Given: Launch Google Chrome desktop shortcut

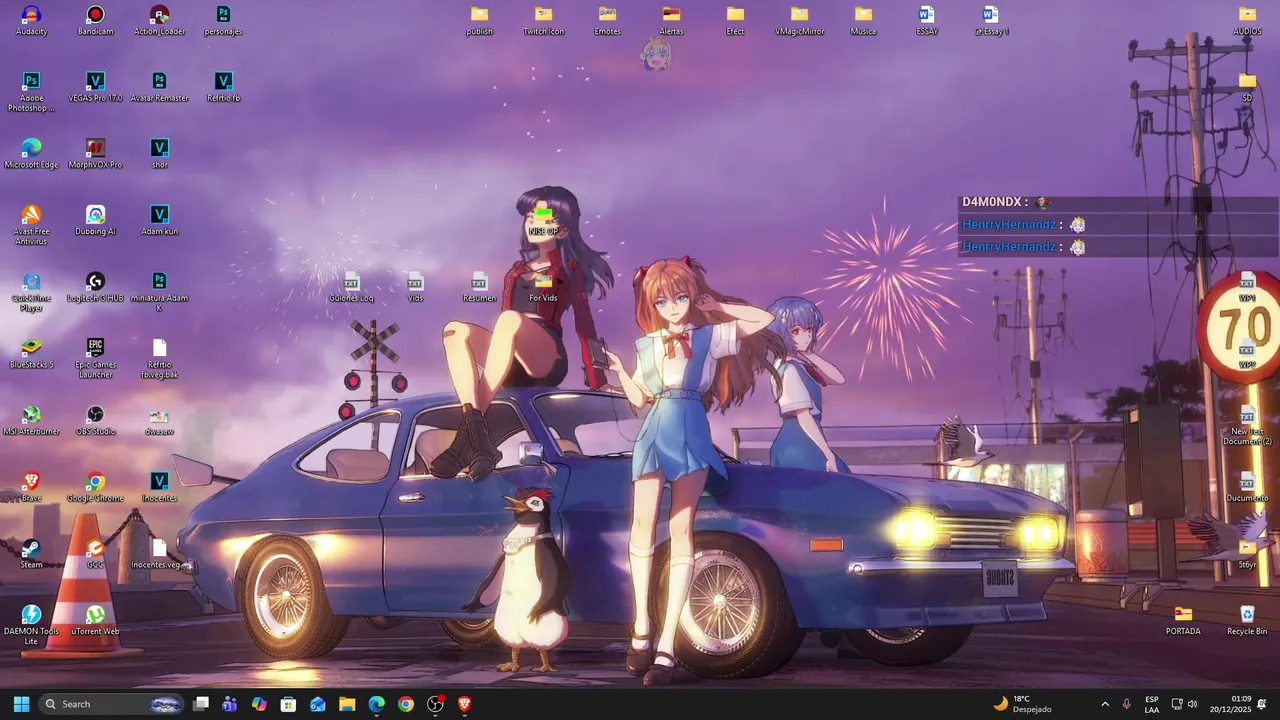Looking at the screenshot, I should click(95, 488).
